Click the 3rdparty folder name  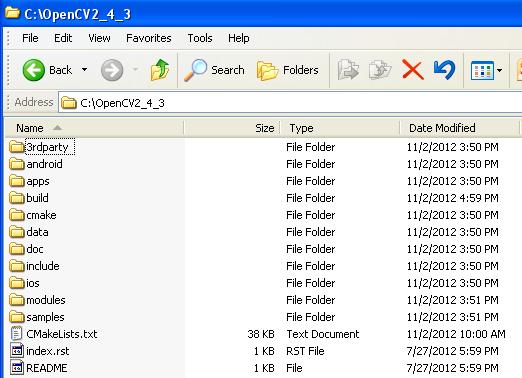click(x=47, y=147)
